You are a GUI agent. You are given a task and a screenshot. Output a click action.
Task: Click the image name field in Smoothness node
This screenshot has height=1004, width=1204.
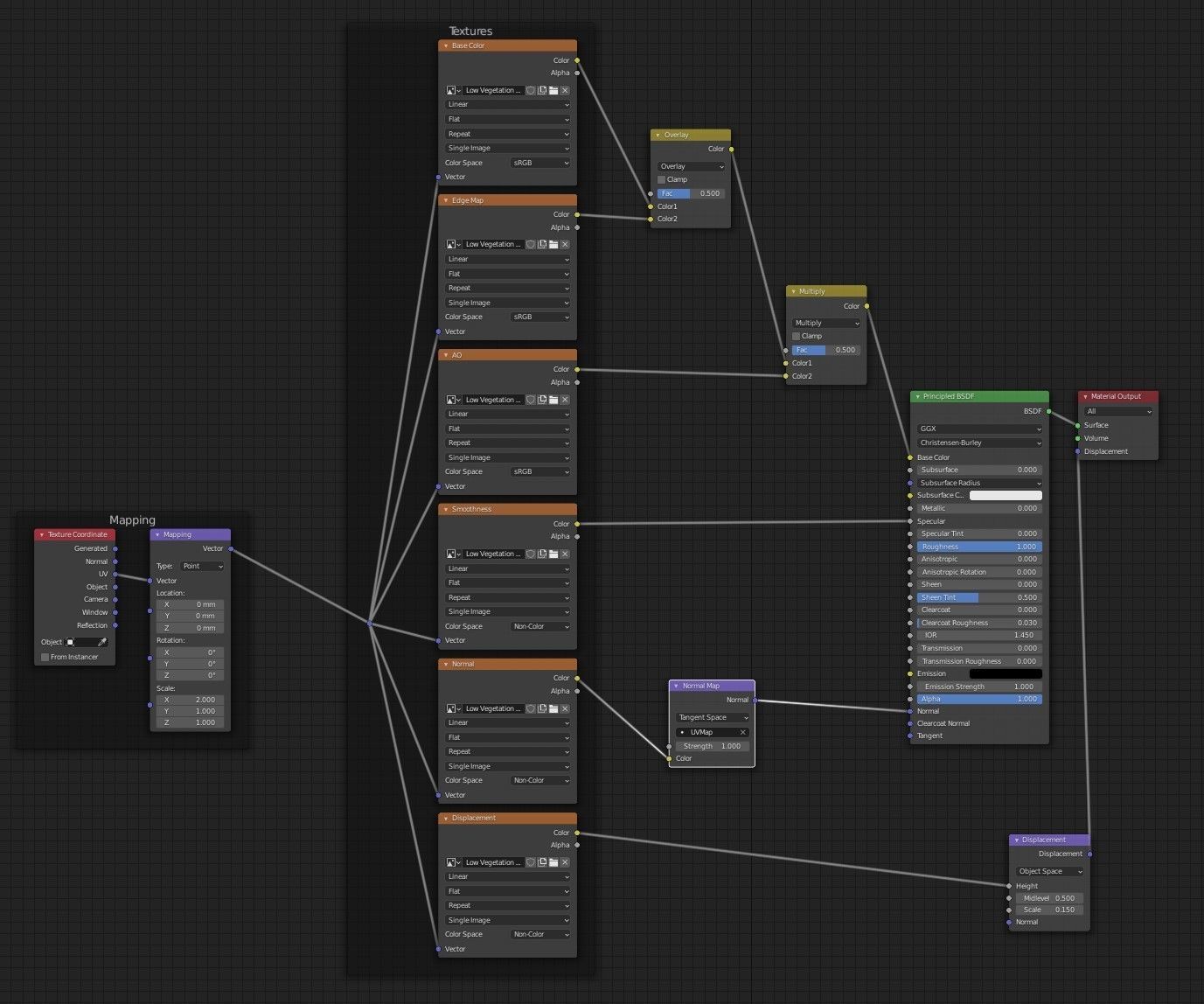pyautogui.click(x=493, y=554)
